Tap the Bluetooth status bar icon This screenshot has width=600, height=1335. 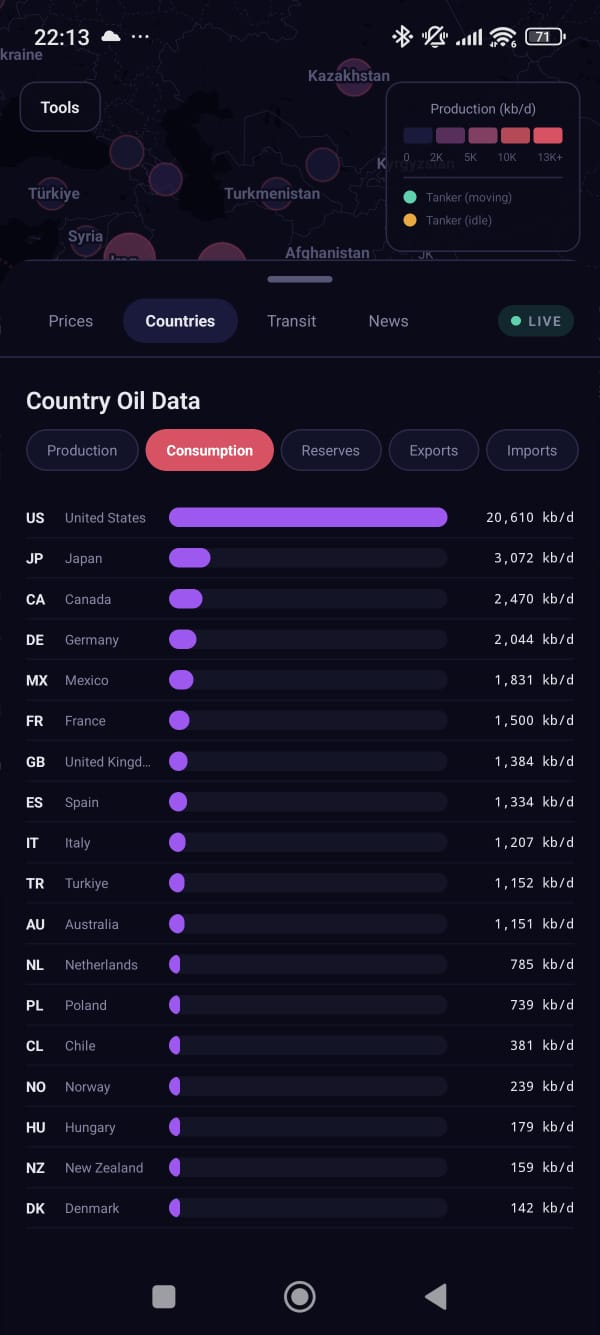point(402,37)
